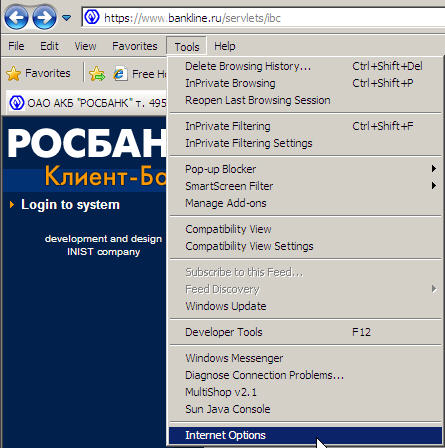Click the site icon in address bar
Viewport: 445px width, 448px height.
(92, 17)
